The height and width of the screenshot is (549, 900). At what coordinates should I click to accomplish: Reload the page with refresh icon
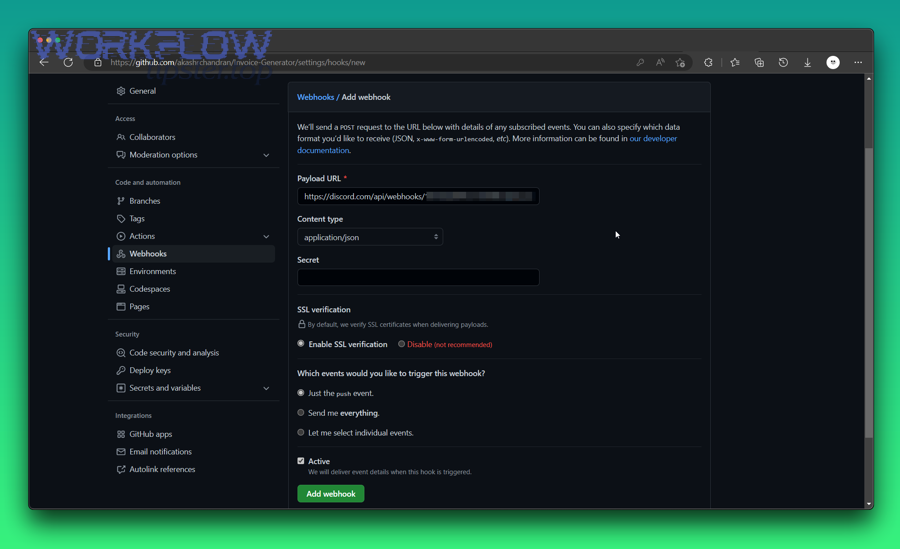tap(68, 62)
